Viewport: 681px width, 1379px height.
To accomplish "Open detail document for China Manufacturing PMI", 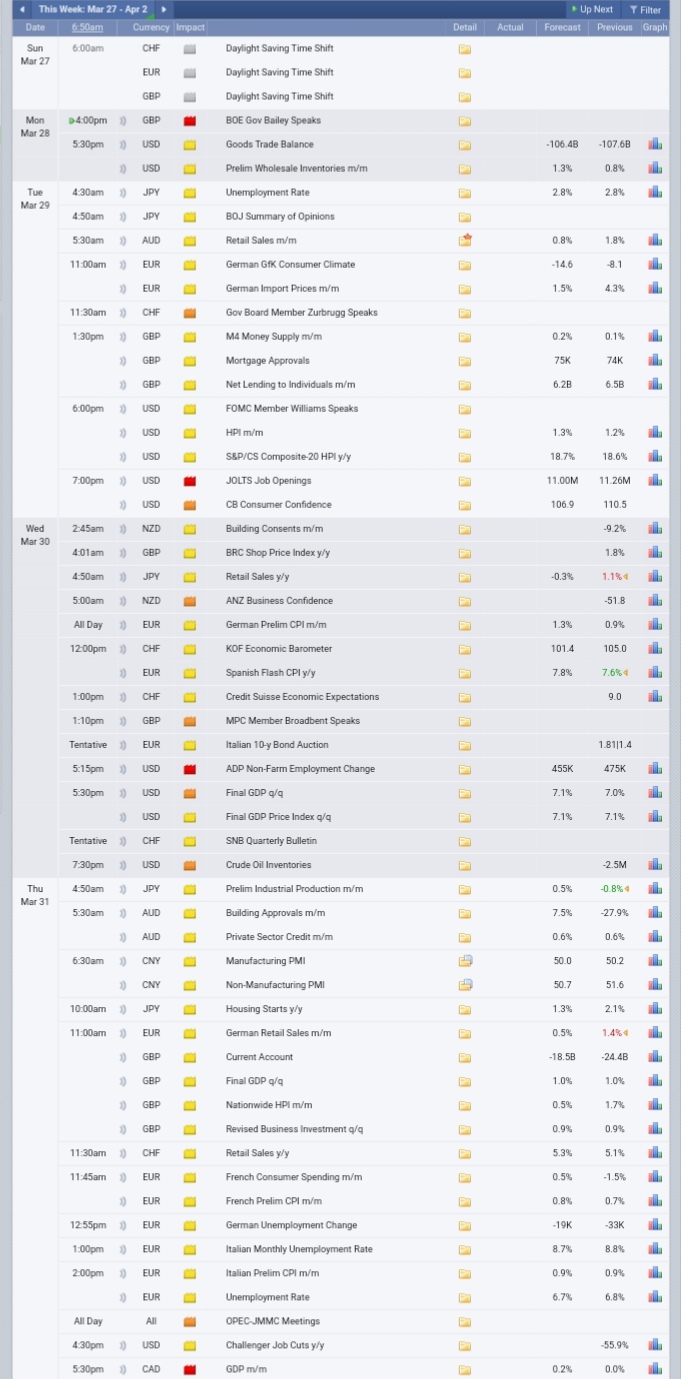I will click(x=465, y=961).
